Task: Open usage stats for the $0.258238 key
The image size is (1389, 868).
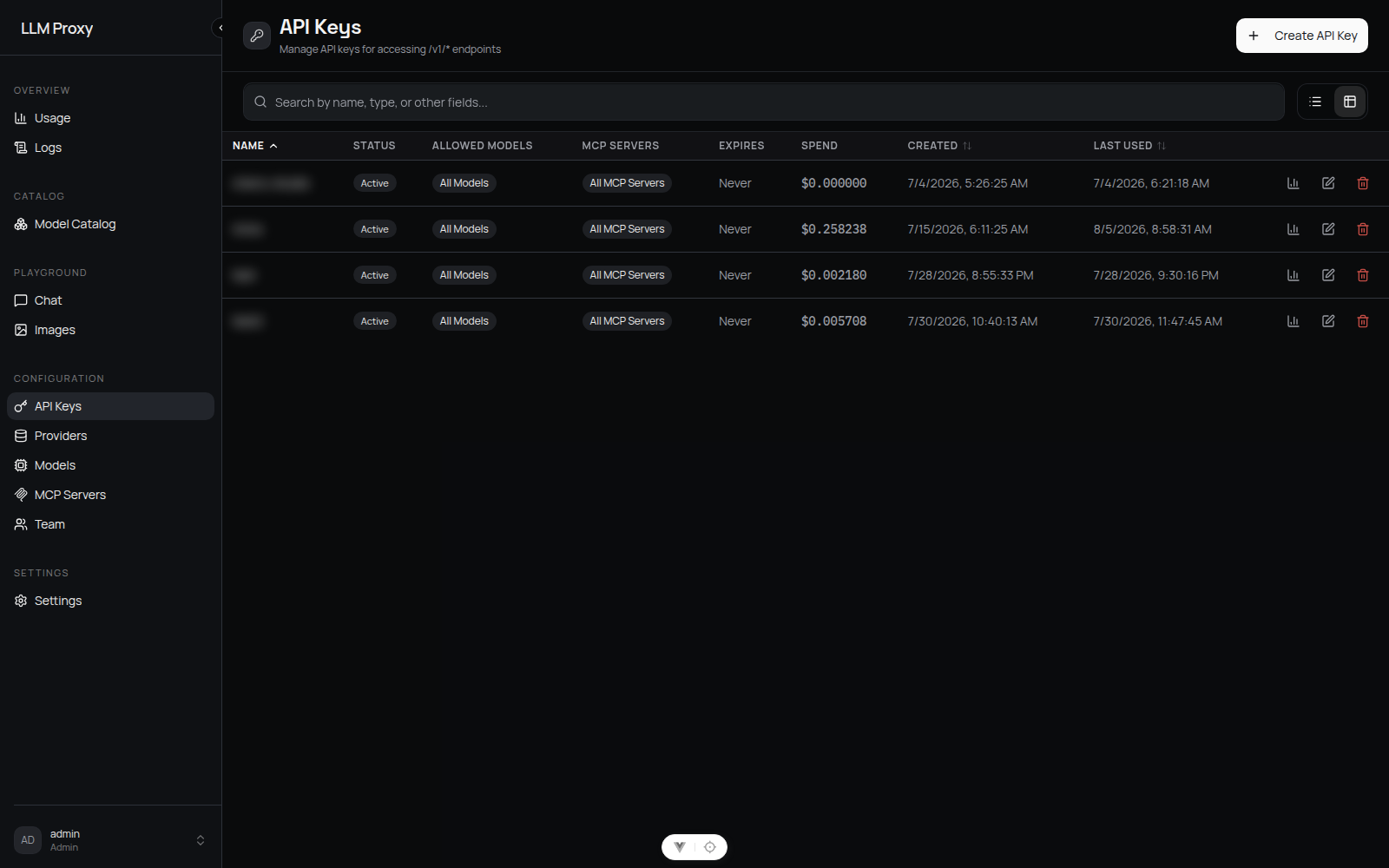Action: tap(1293, 229)
